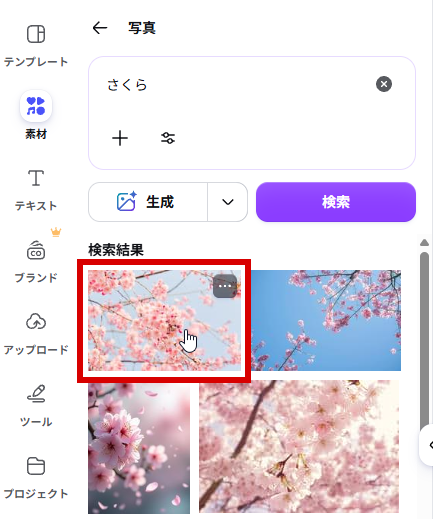
Task: Open the three-dot menu on first photo
Action: 225,286
